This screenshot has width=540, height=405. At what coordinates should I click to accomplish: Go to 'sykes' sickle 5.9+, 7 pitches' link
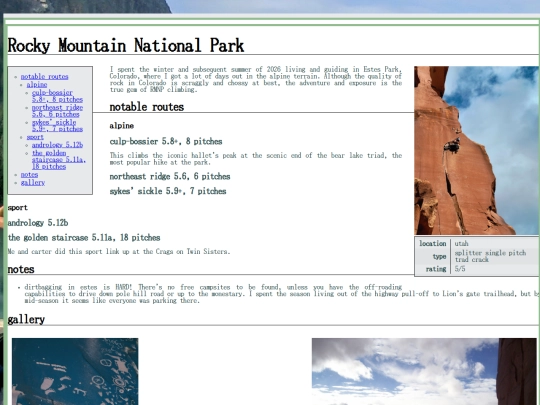click(x=57, y=126)
